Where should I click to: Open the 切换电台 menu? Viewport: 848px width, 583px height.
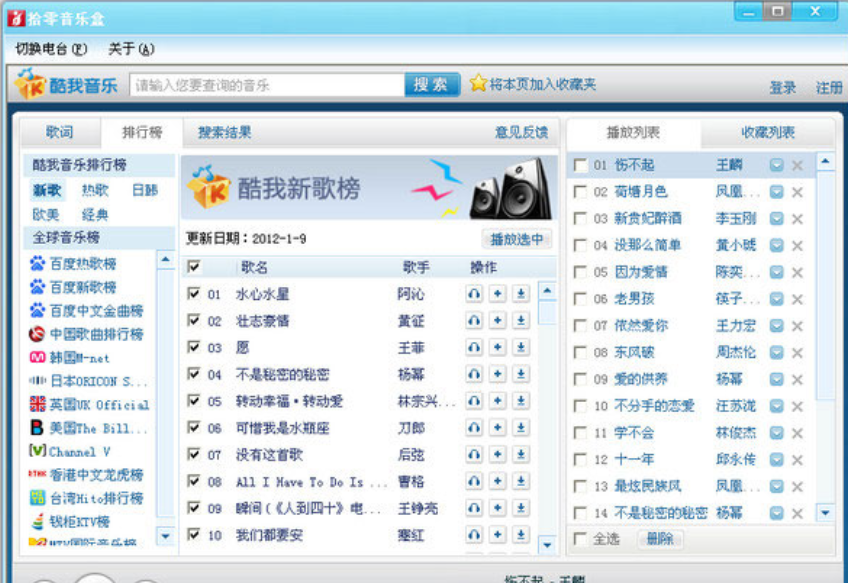(x=51, y=49)
